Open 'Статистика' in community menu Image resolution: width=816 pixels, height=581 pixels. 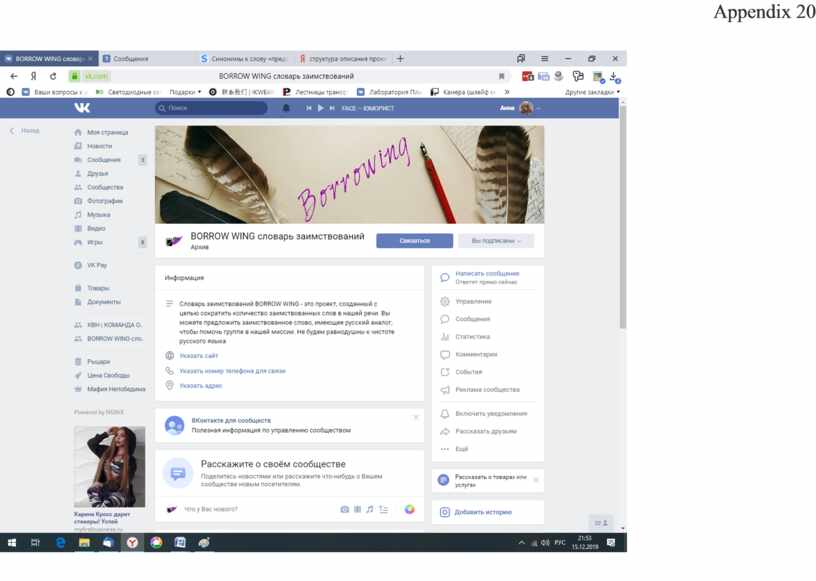(473, 337)
